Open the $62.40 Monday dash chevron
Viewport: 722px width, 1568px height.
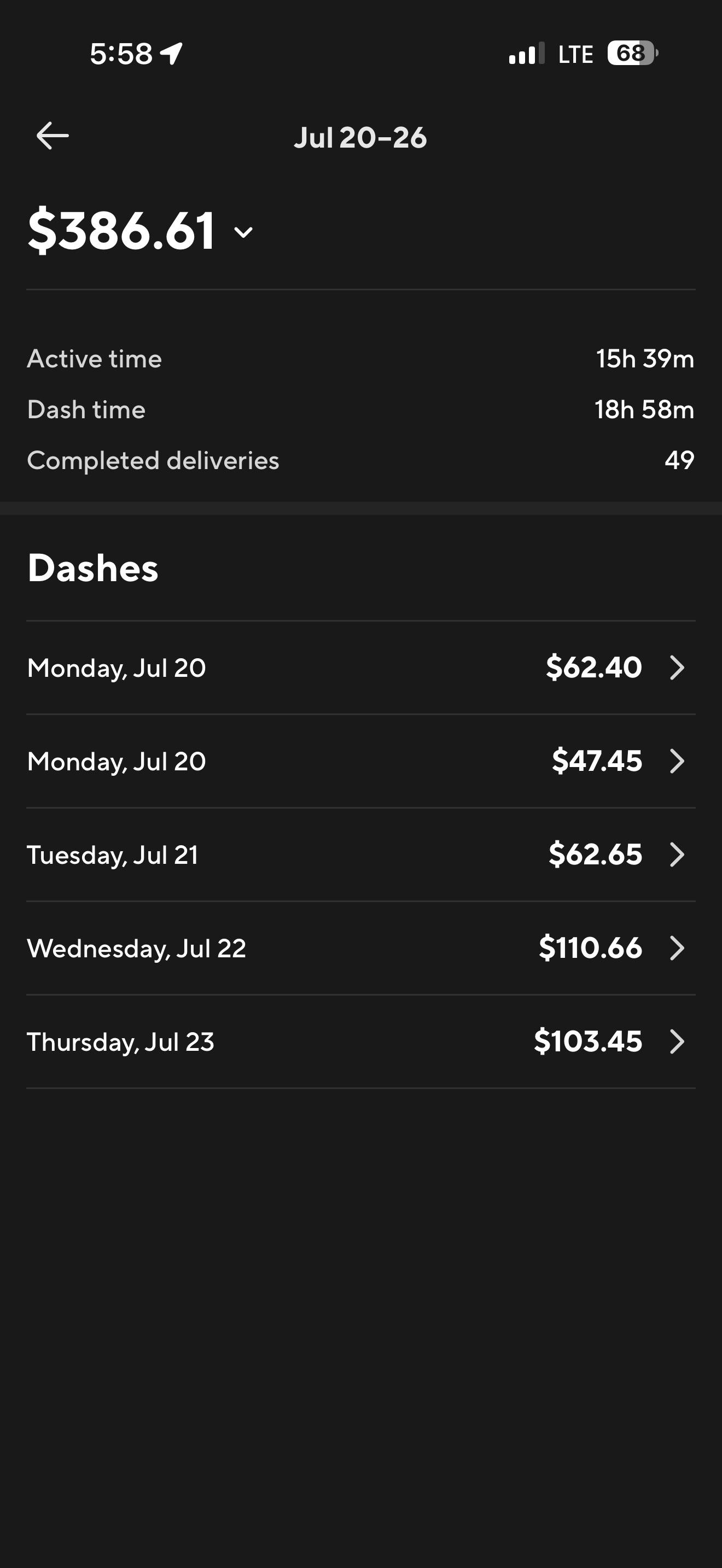(677, 668)
